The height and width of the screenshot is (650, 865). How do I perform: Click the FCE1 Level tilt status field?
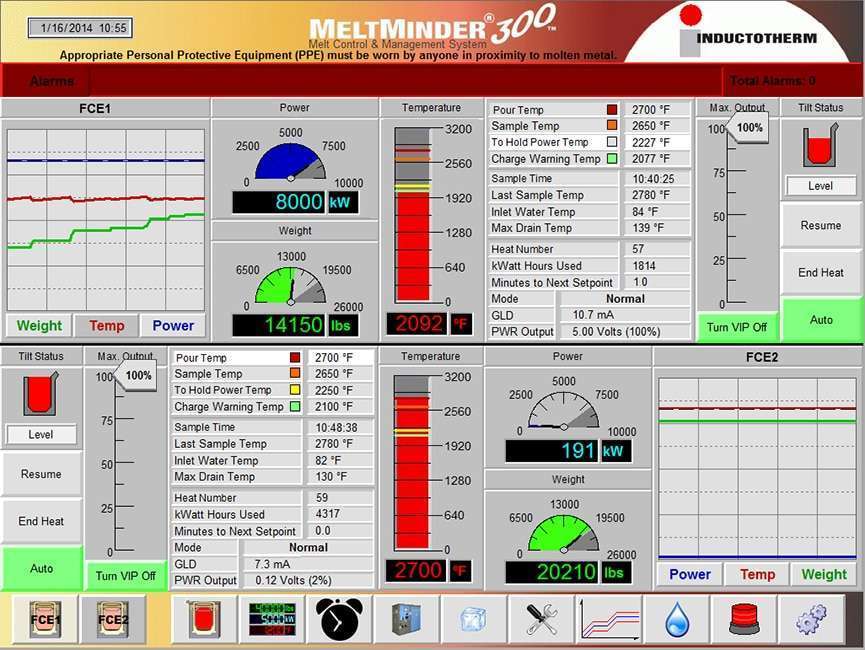pos(821,186)
